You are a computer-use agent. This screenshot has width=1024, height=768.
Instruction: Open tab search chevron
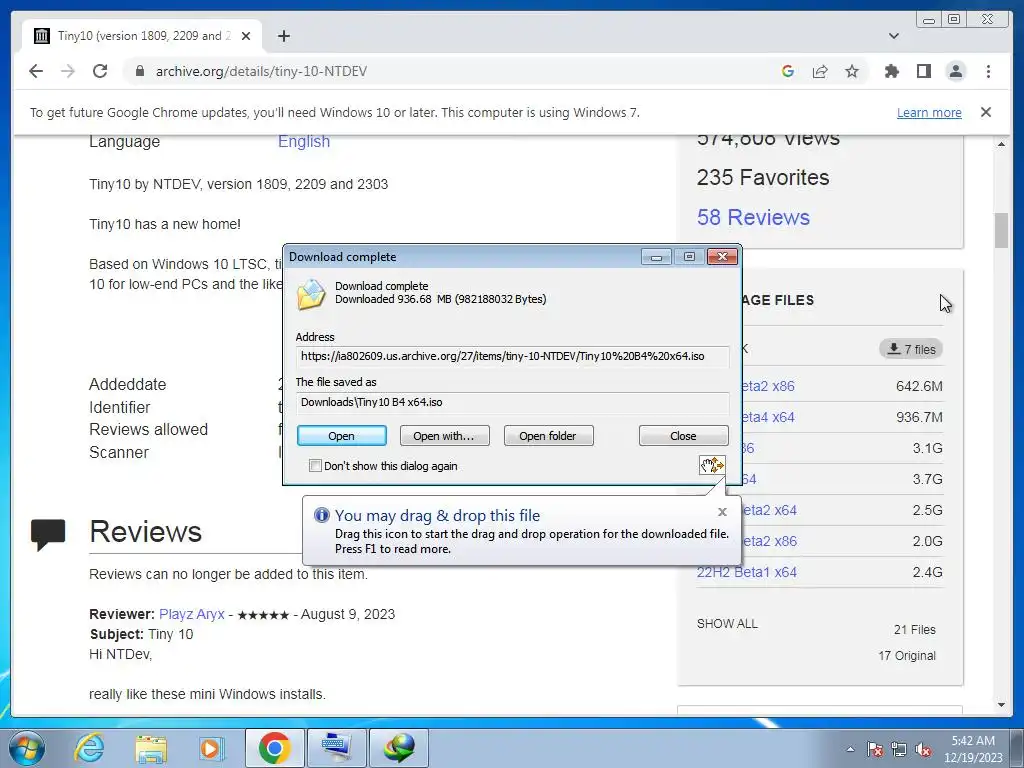point(893,36)
